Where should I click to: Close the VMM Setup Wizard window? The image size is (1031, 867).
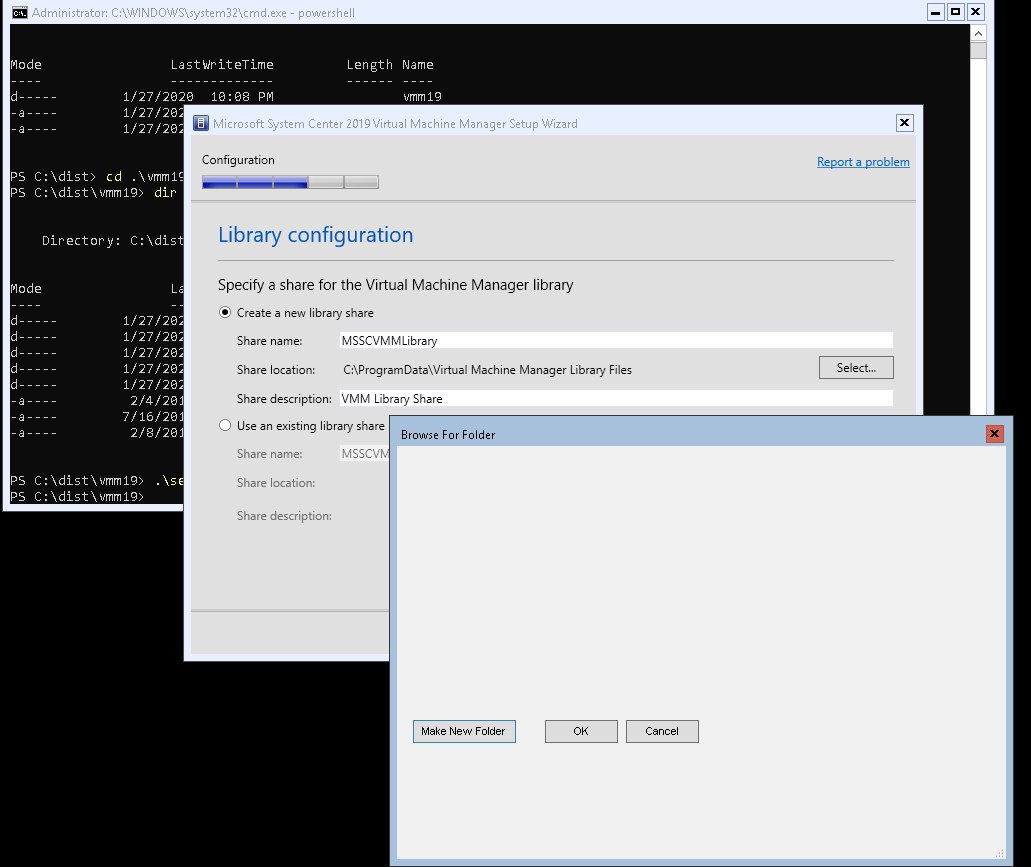click(x=905, y=123)
